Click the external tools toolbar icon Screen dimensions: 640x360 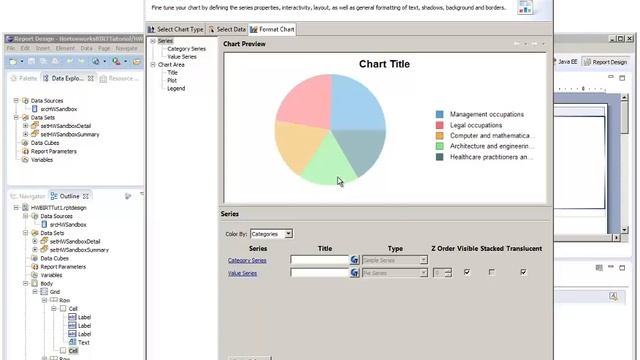tap(117, 62)
